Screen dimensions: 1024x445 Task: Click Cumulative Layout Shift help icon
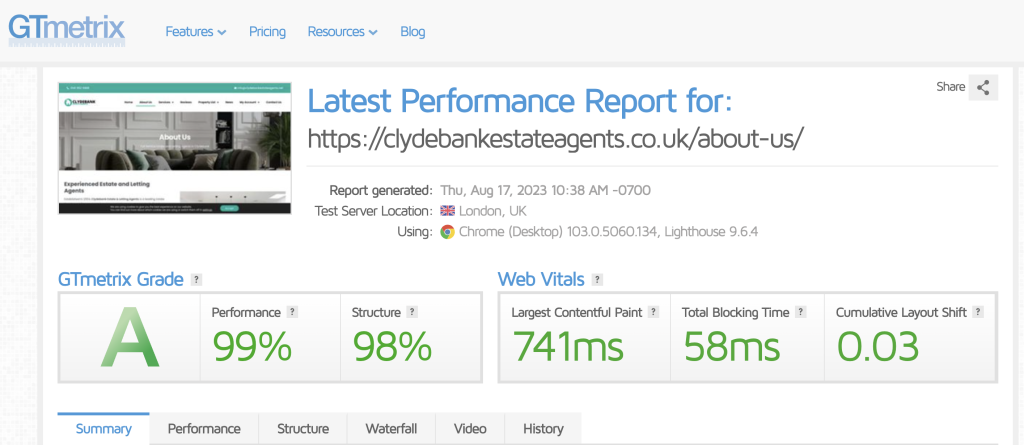[978, 312]
